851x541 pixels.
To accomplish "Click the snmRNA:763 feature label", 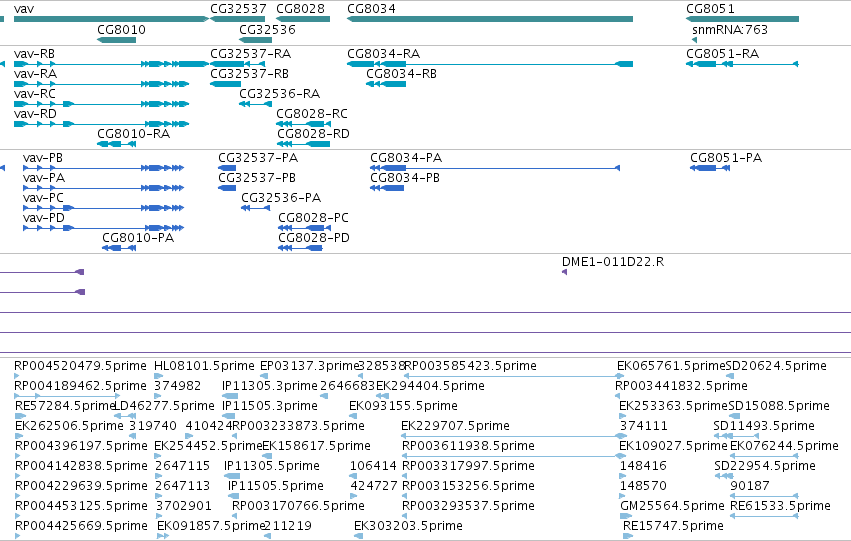I will [730, 29].
